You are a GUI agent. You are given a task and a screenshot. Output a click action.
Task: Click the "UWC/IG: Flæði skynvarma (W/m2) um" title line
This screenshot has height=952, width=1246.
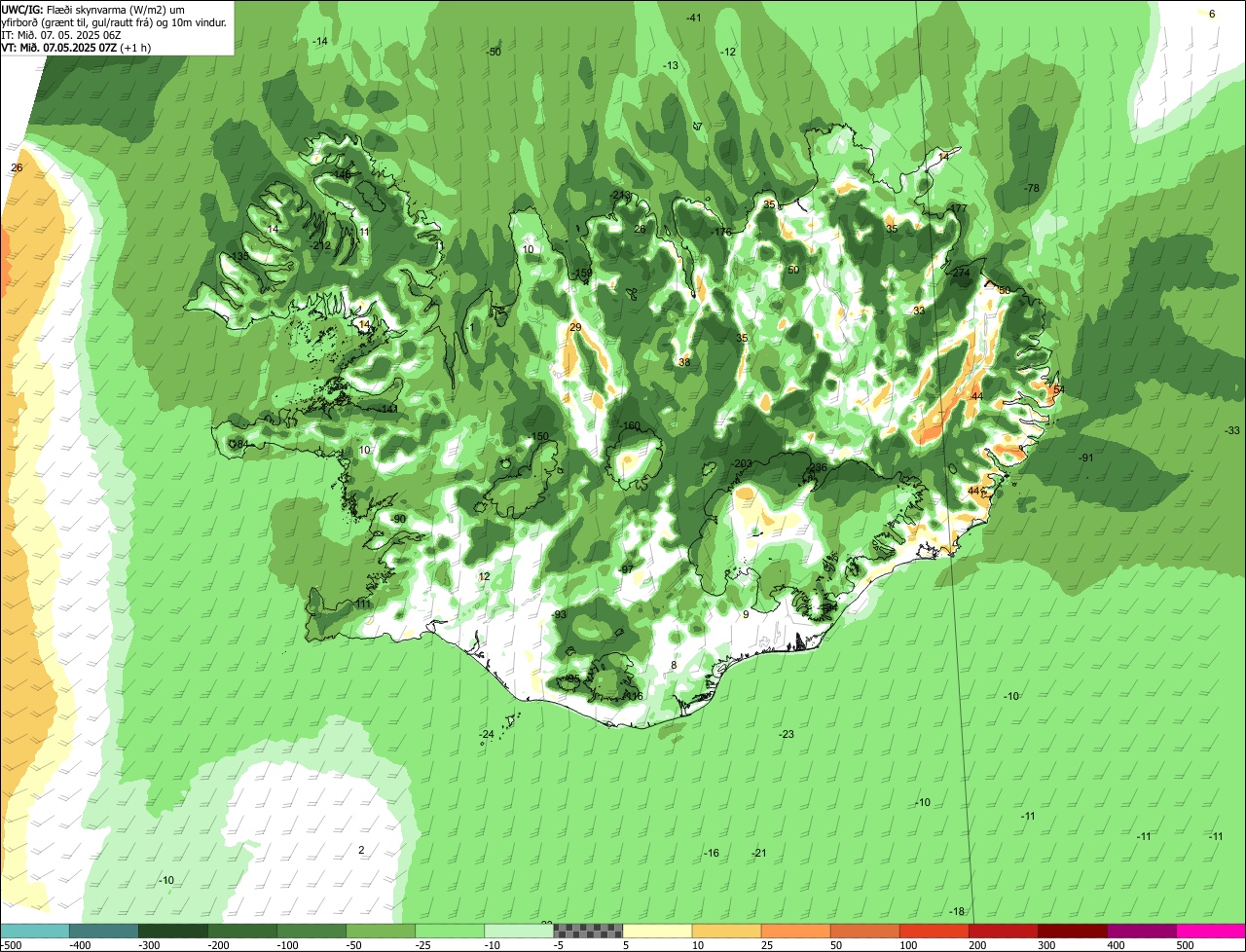[x=94, y=9]
